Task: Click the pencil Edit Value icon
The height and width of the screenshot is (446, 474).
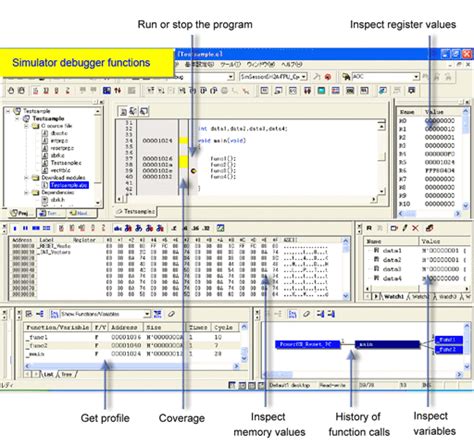Action: (x=405, y=228)
